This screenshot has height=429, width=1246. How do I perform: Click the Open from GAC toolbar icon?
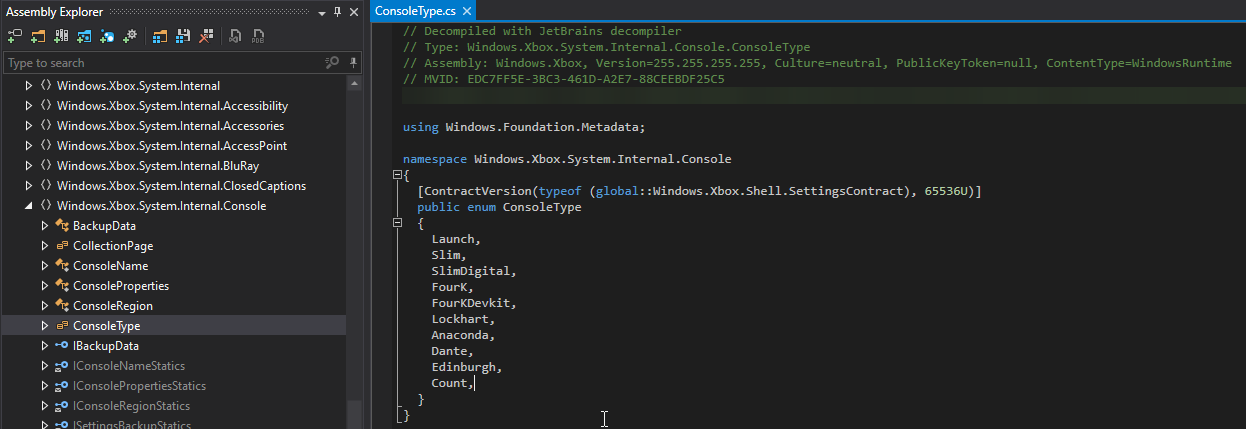coord(61,37)
